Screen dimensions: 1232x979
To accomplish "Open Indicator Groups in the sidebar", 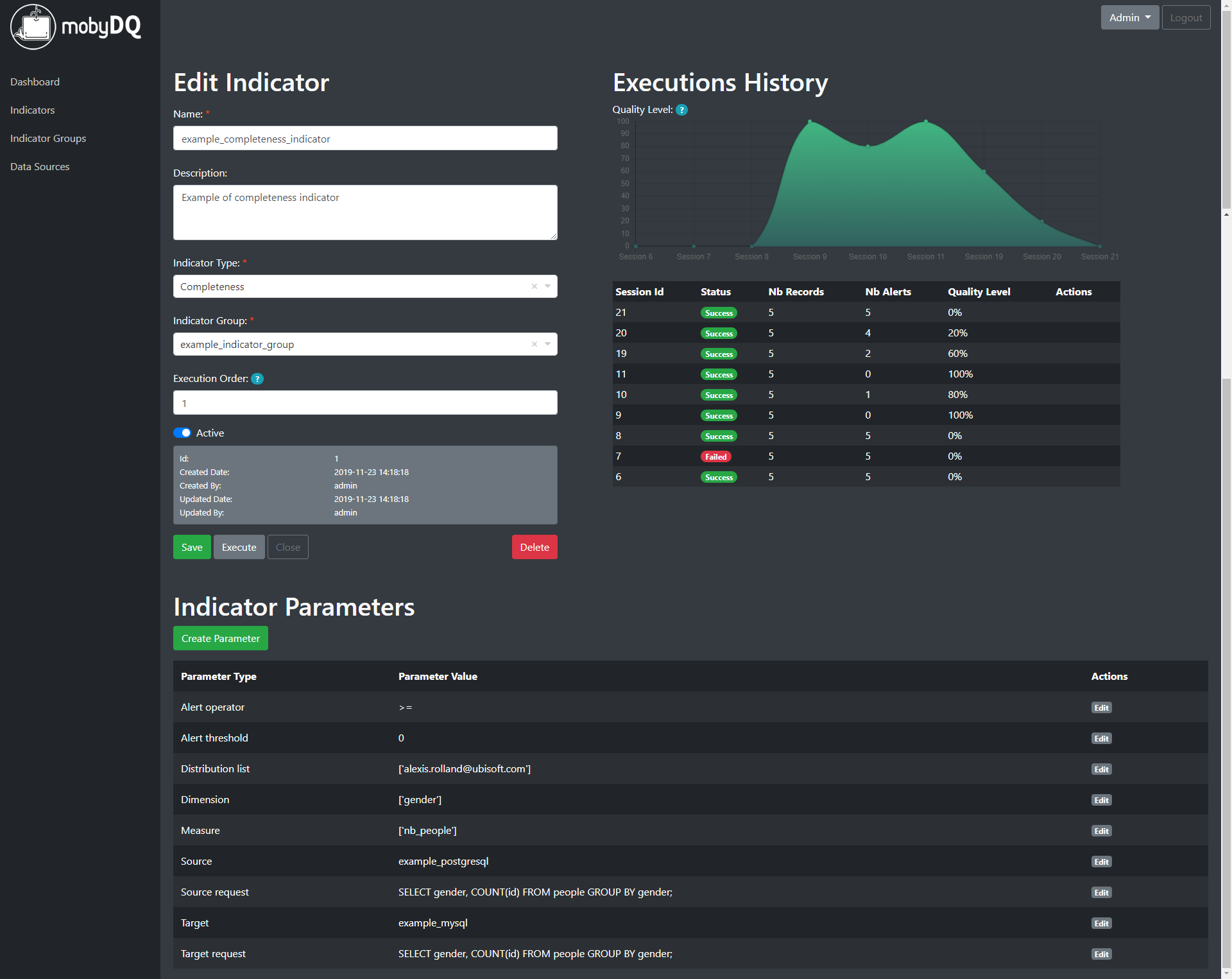I will click(48, 138).
